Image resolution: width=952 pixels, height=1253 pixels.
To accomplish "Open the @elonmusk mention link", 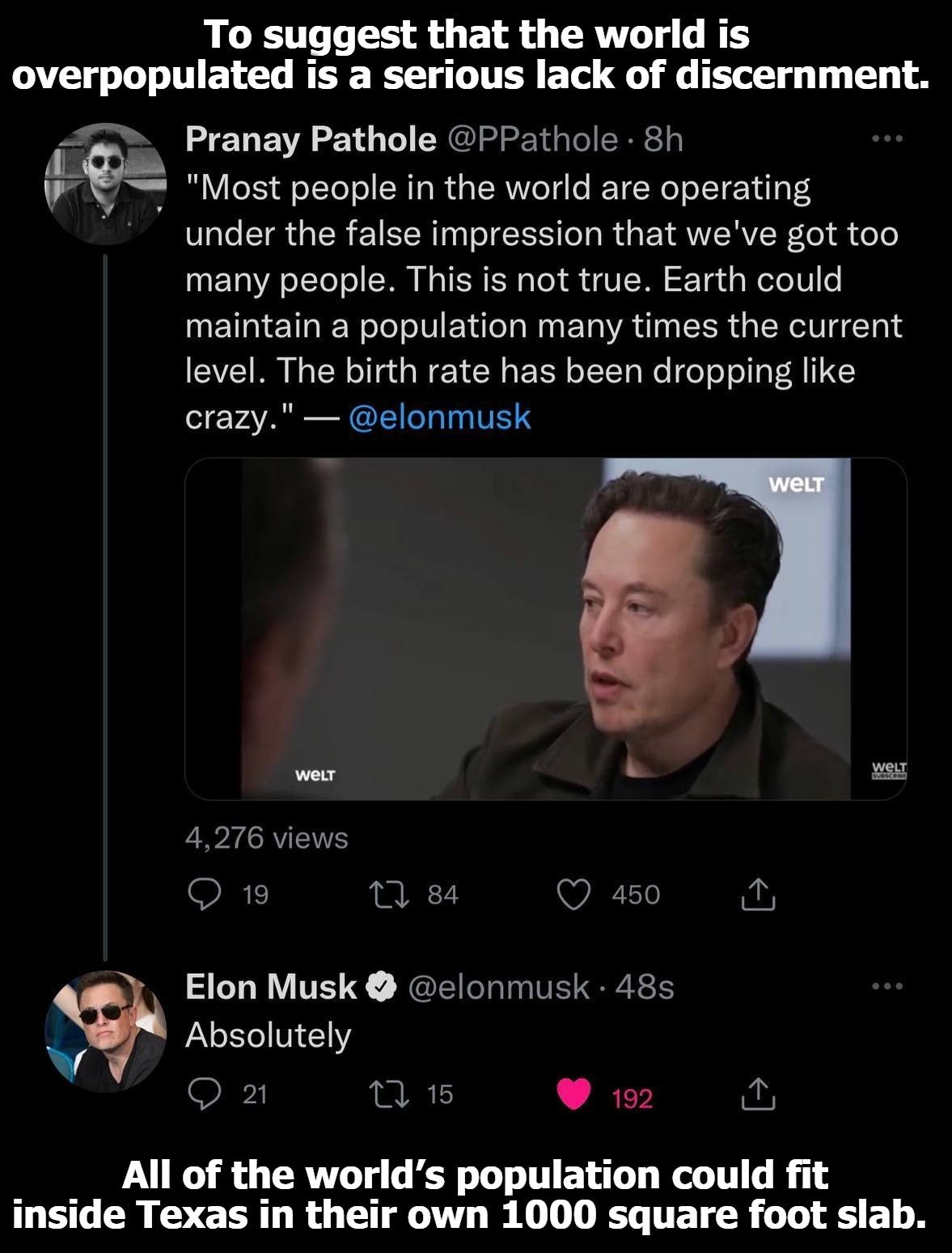I will click(x=441, y=417).
